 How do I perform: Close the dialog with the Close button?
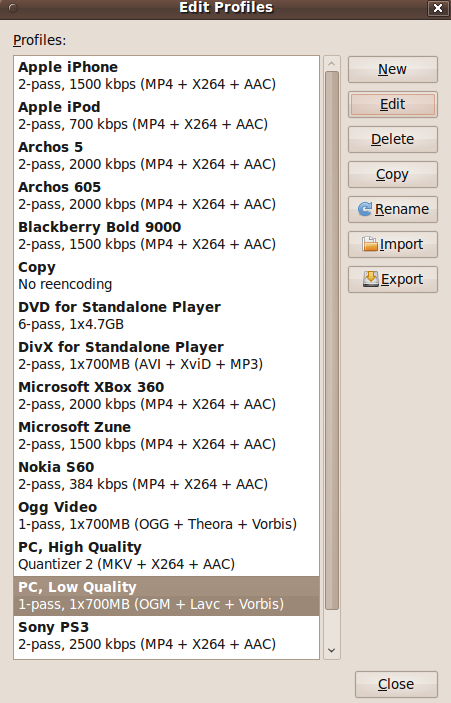point(396,684)
